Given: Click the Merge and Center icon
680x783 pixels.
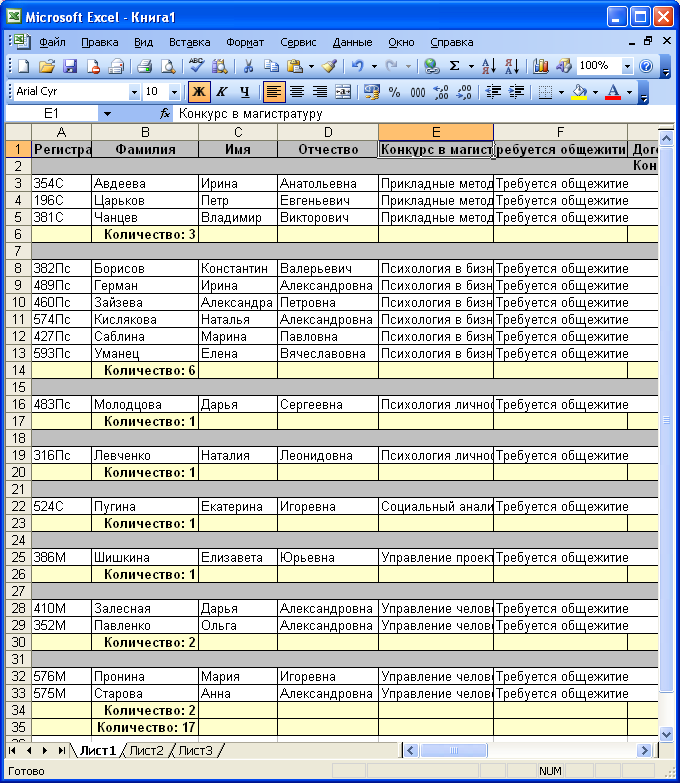Looking at the screenshot, I should click(343, 92).
